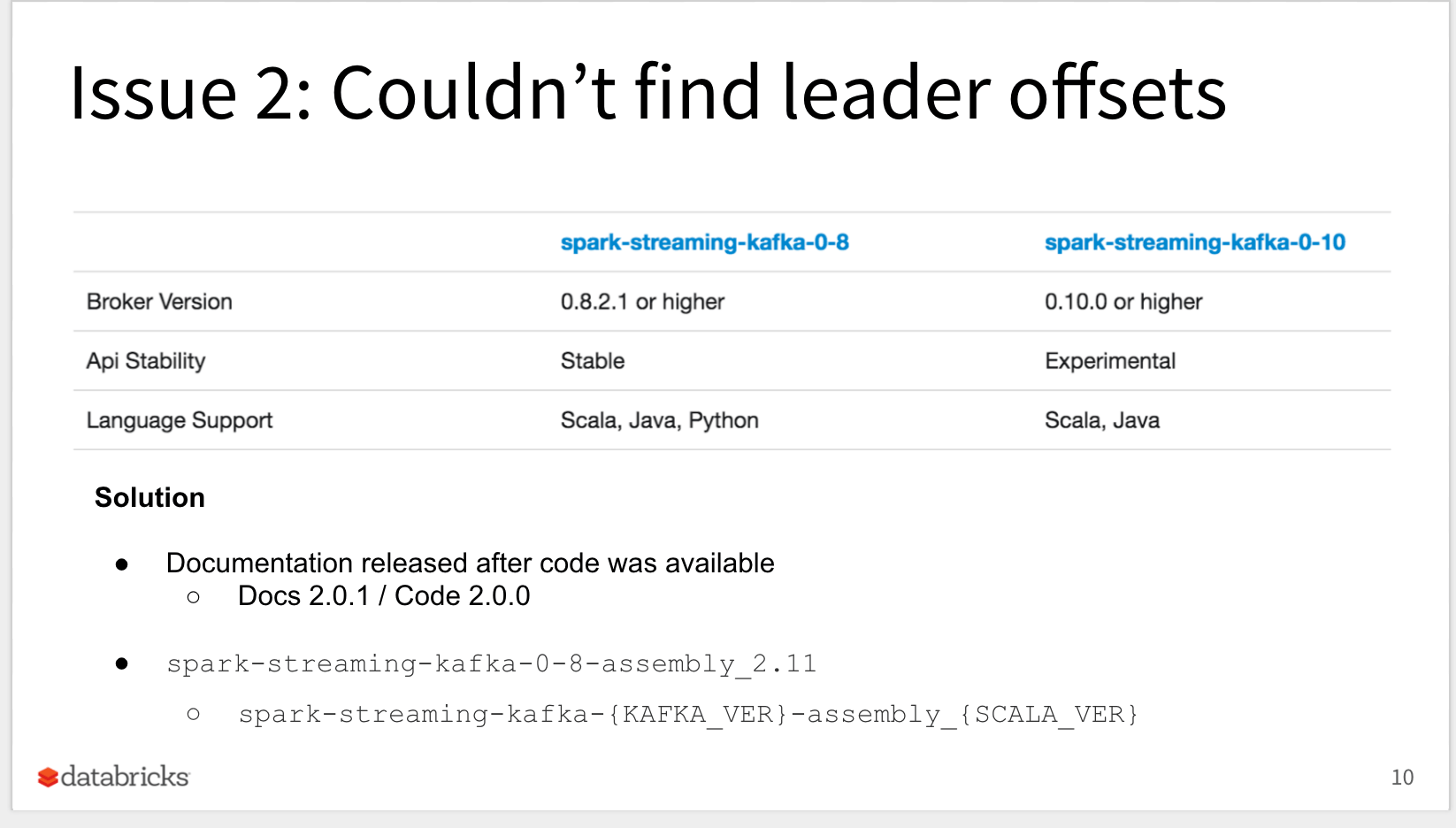The image size is (1456, 828).
Task: Click the spark-streaming-kafka-0-8-assembly_2.11 code text
Action: pos(491,663)
